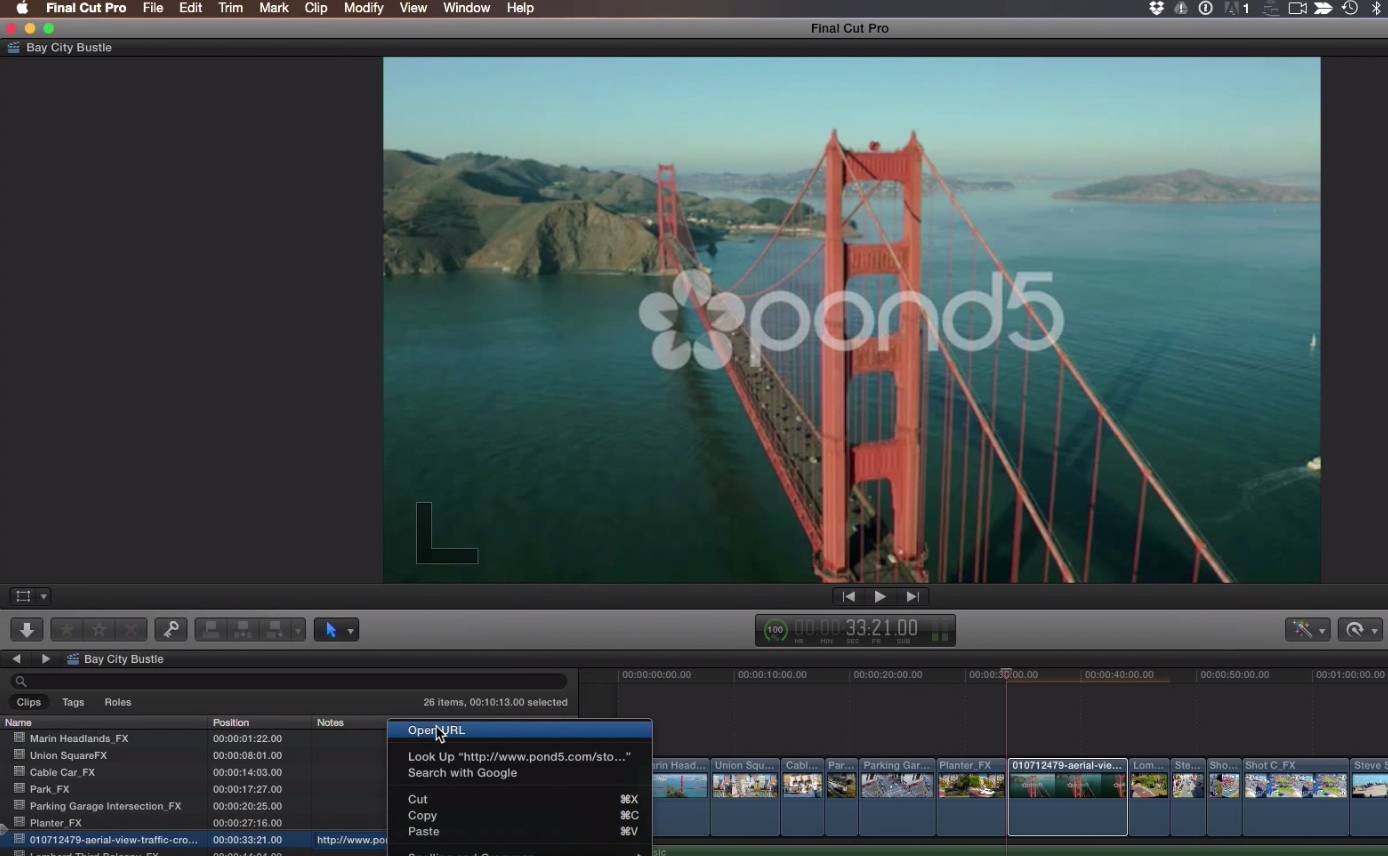This screenshot has width=1388, height=856.
Task: Click the Append clip to storyline button
Action: pyautogui.click(x=276, y=630)
